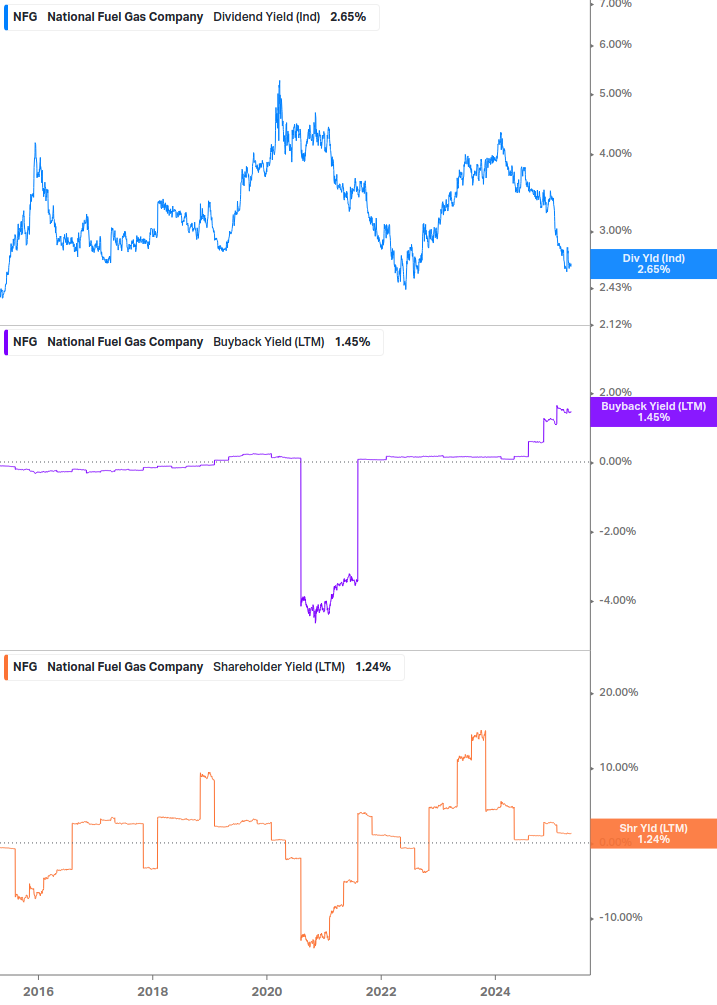717x1005 pixels.
Task: Click NFG ticker in the Dividend Yield legend
Action: [x=25, y=17]
